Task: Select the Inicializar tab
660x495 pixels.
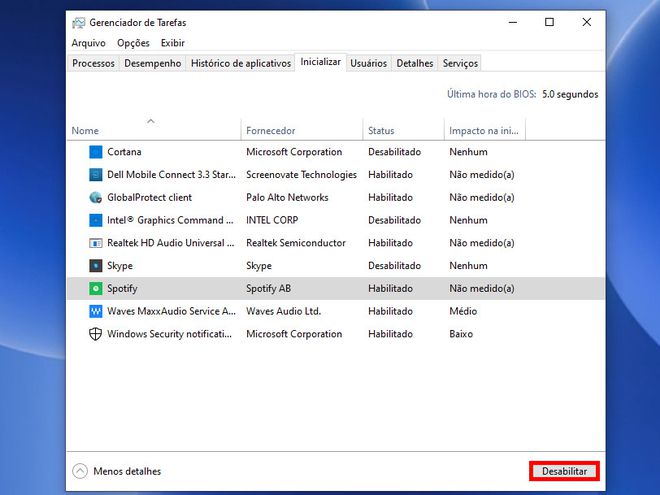Action: (x=320, y=62)
